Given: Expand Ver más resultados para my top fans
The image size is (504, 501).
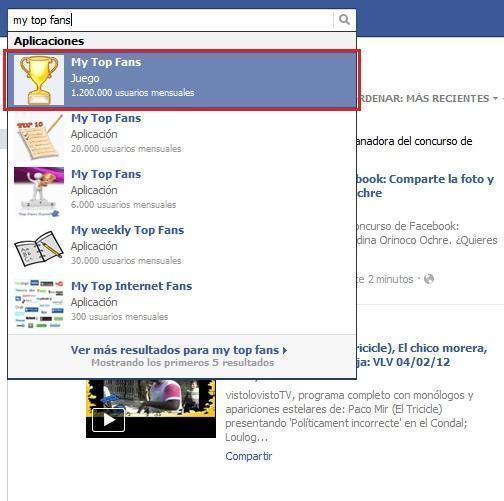Looking at the screenshot, I should point(179,350).
